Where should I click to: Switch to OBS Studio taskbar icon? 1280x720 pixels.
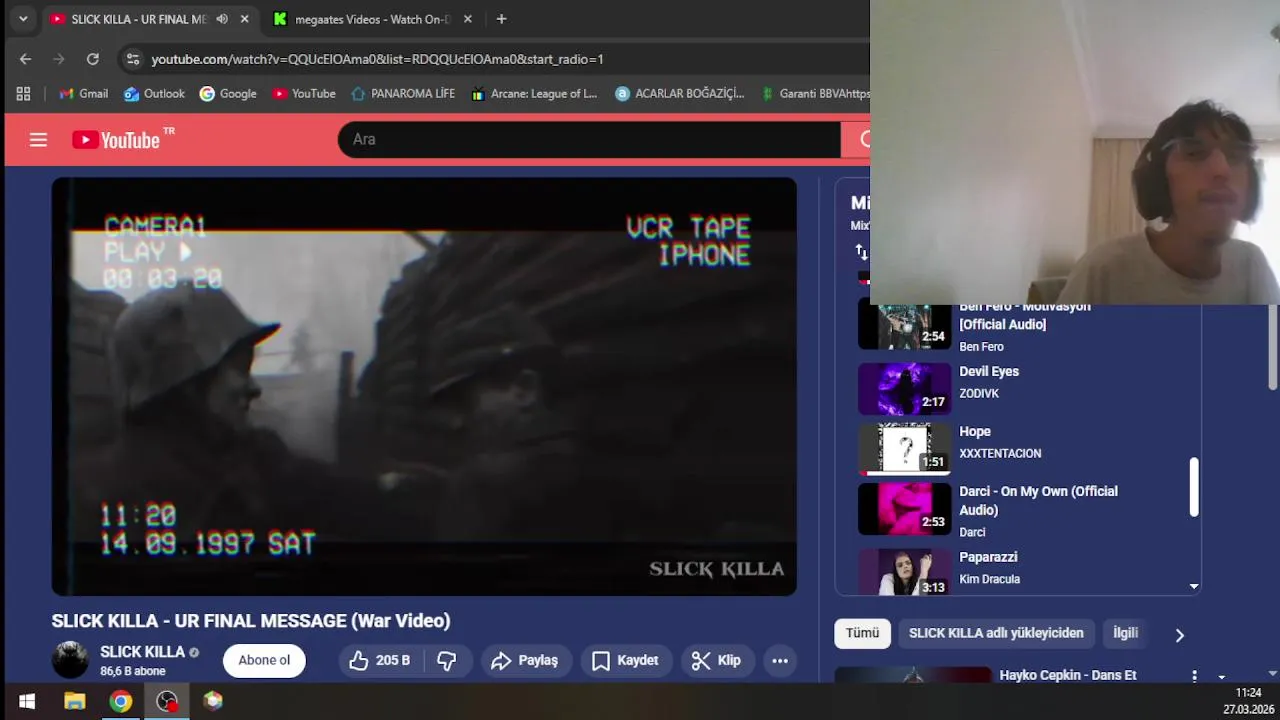(x=167, y=701)
